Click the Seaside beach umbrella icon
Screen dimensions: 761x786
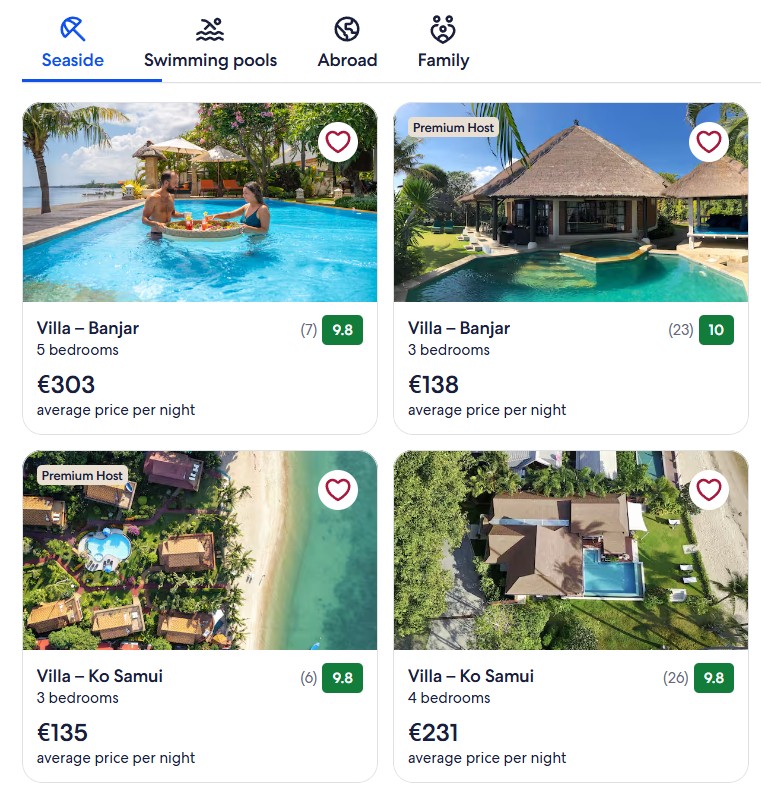tap(73, 28)
